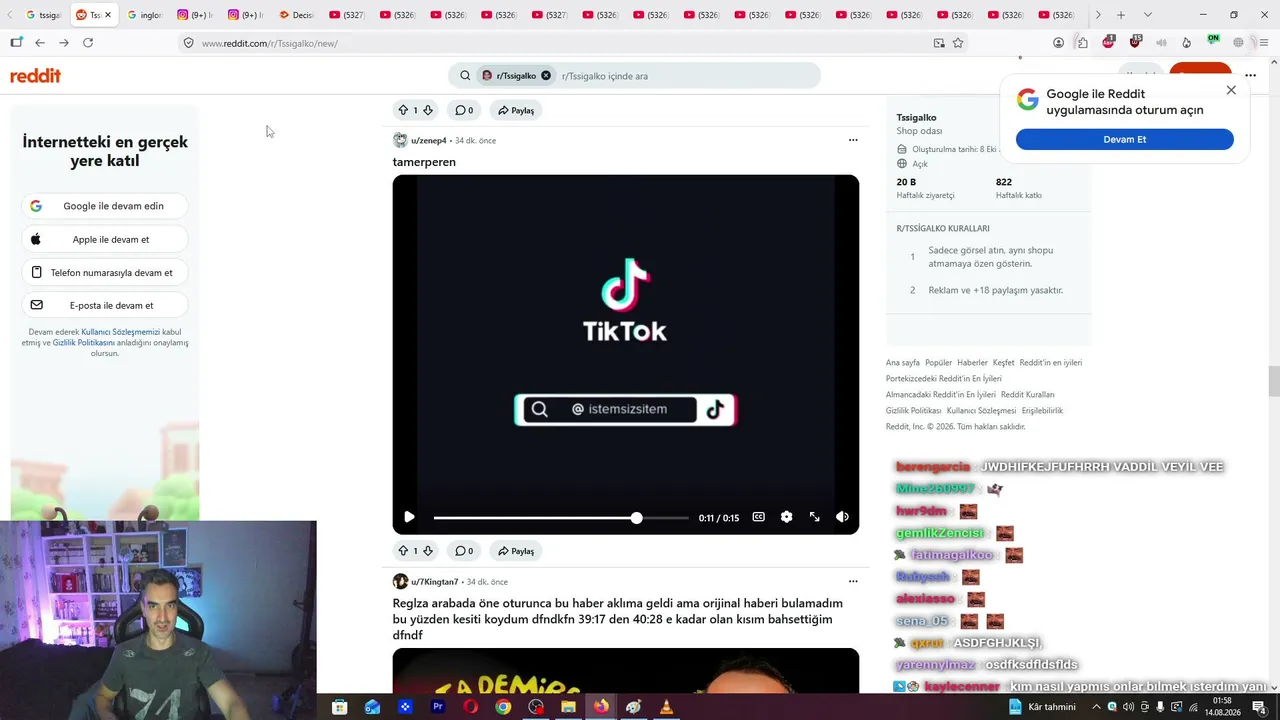This screenshot has width=1280, height=720.
Task: Toggle video closed captions
Action: 758,517
